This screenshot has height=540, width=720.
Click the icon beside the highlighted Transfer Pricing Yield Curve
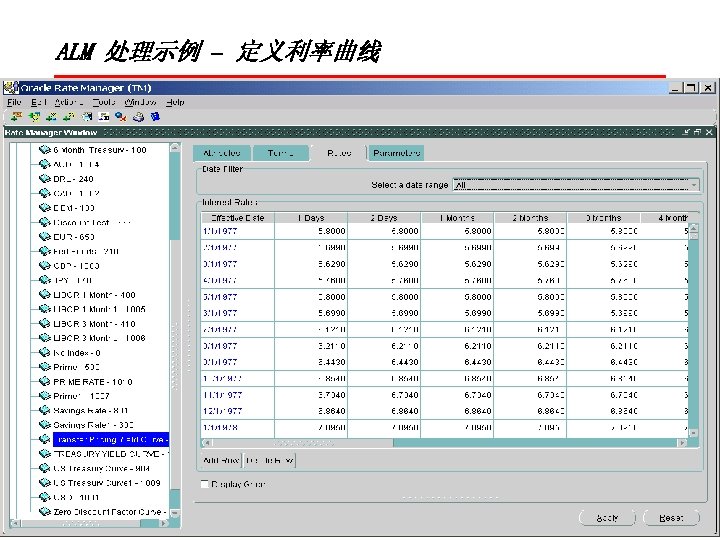tap(45, 439)
